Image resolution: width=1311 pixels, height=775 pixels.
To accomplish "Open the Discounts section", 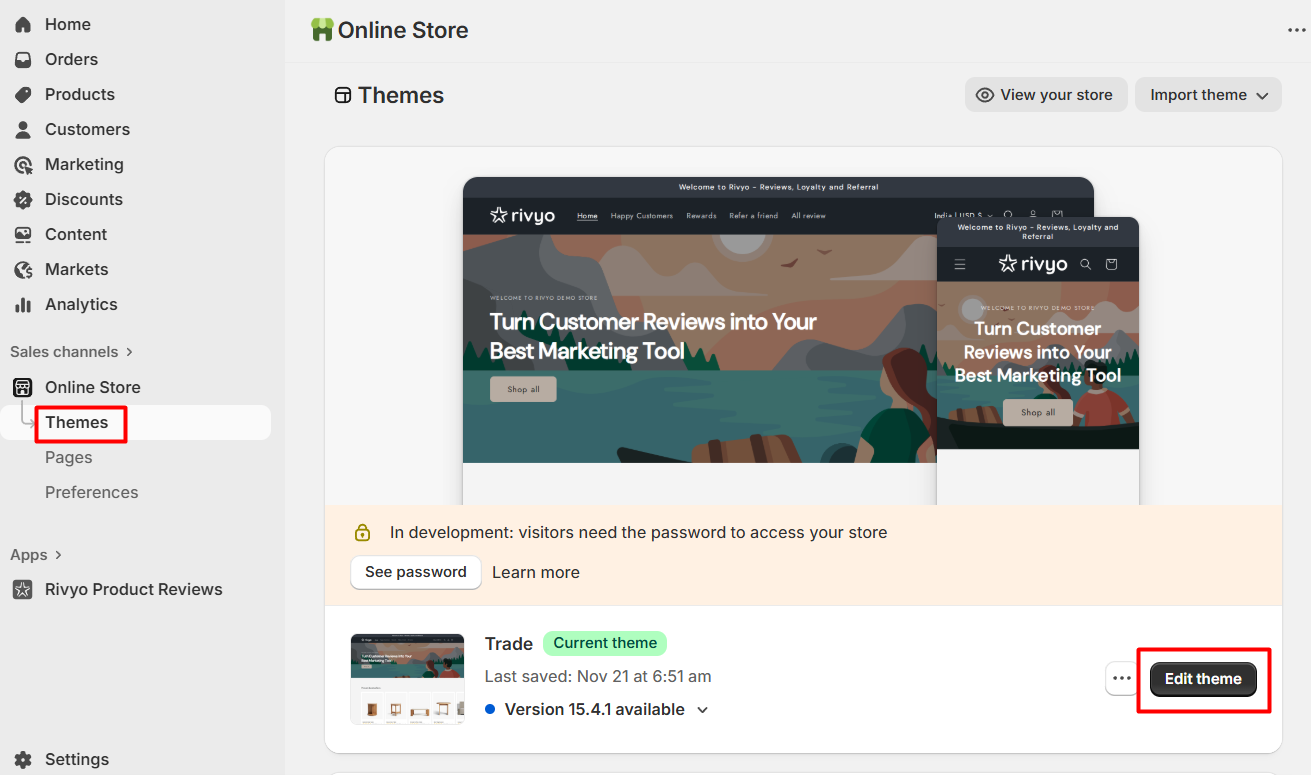I will click(84, 199).
